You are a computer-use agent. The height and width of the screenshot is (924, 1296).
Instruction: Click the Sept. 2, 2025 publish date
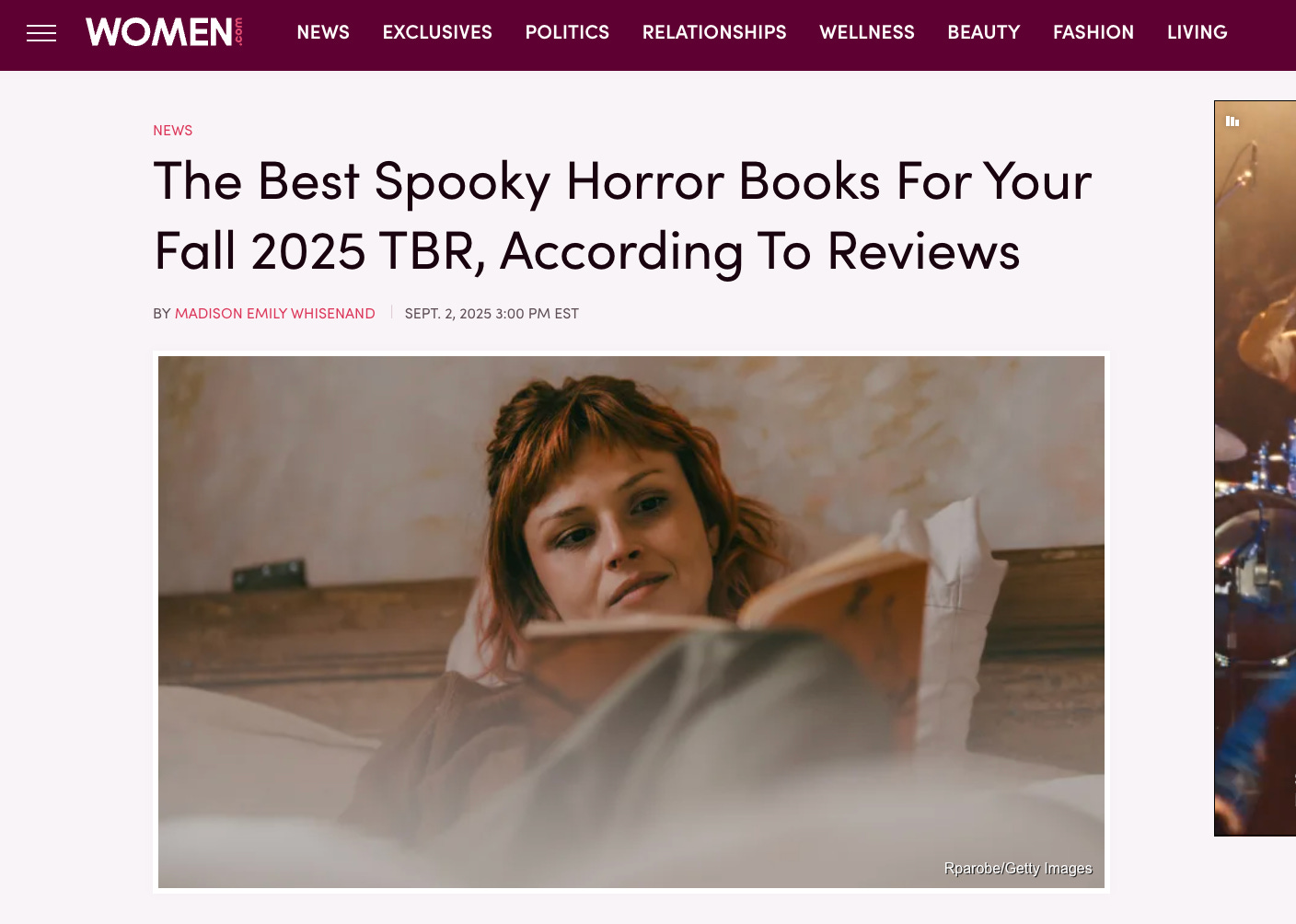492,314
